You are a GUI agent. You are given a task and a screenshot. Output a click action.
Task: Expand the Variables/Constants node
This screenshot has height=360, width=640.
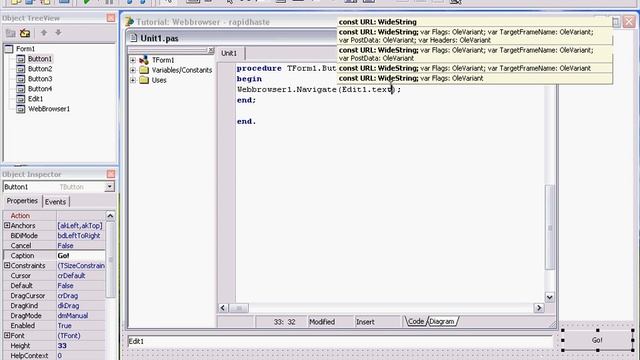coord(133,70)
